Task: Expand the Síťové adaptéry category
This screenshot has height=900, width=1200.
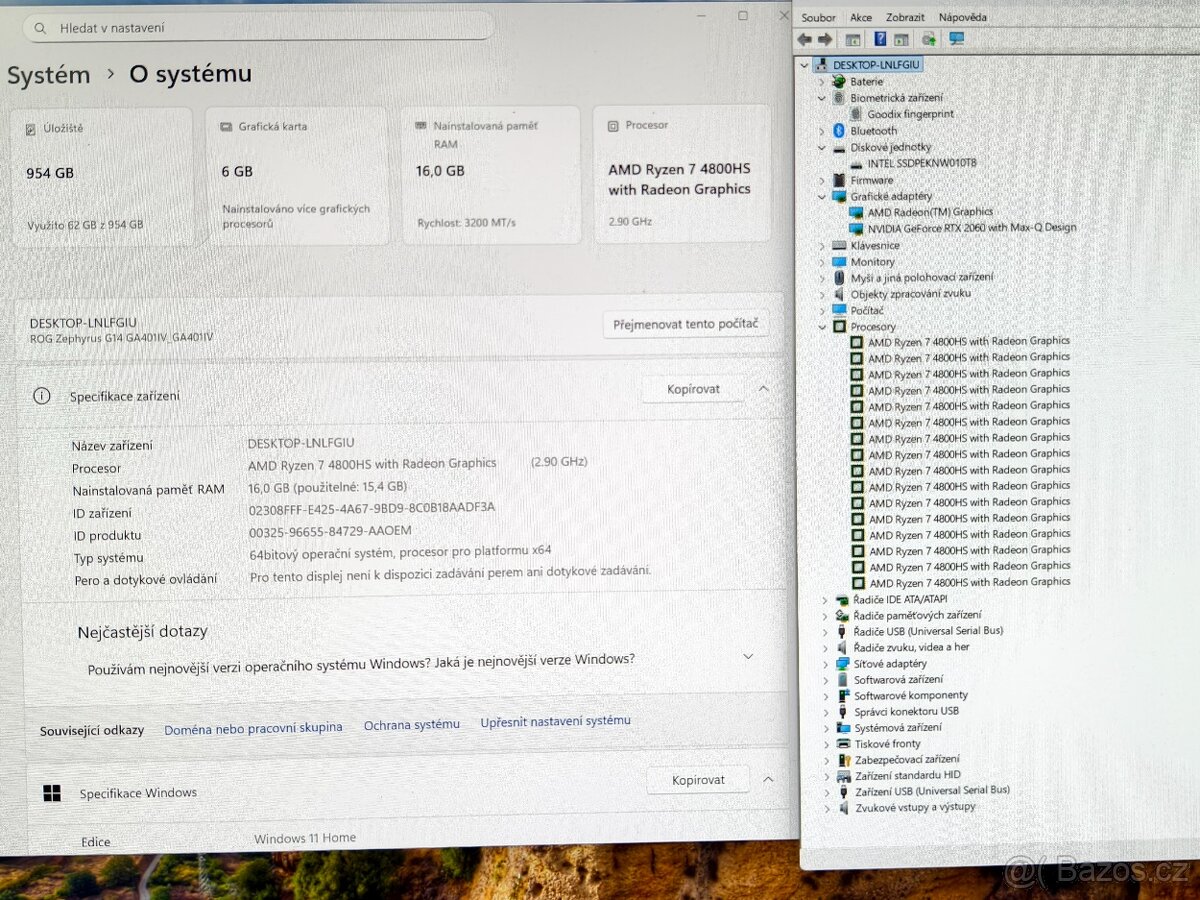Action: pos(824,663)
